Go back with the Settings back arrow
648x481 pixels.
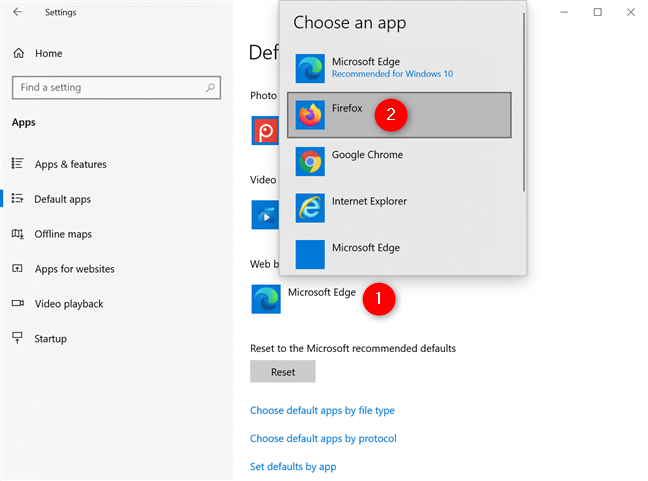click(x=17, y=12)
